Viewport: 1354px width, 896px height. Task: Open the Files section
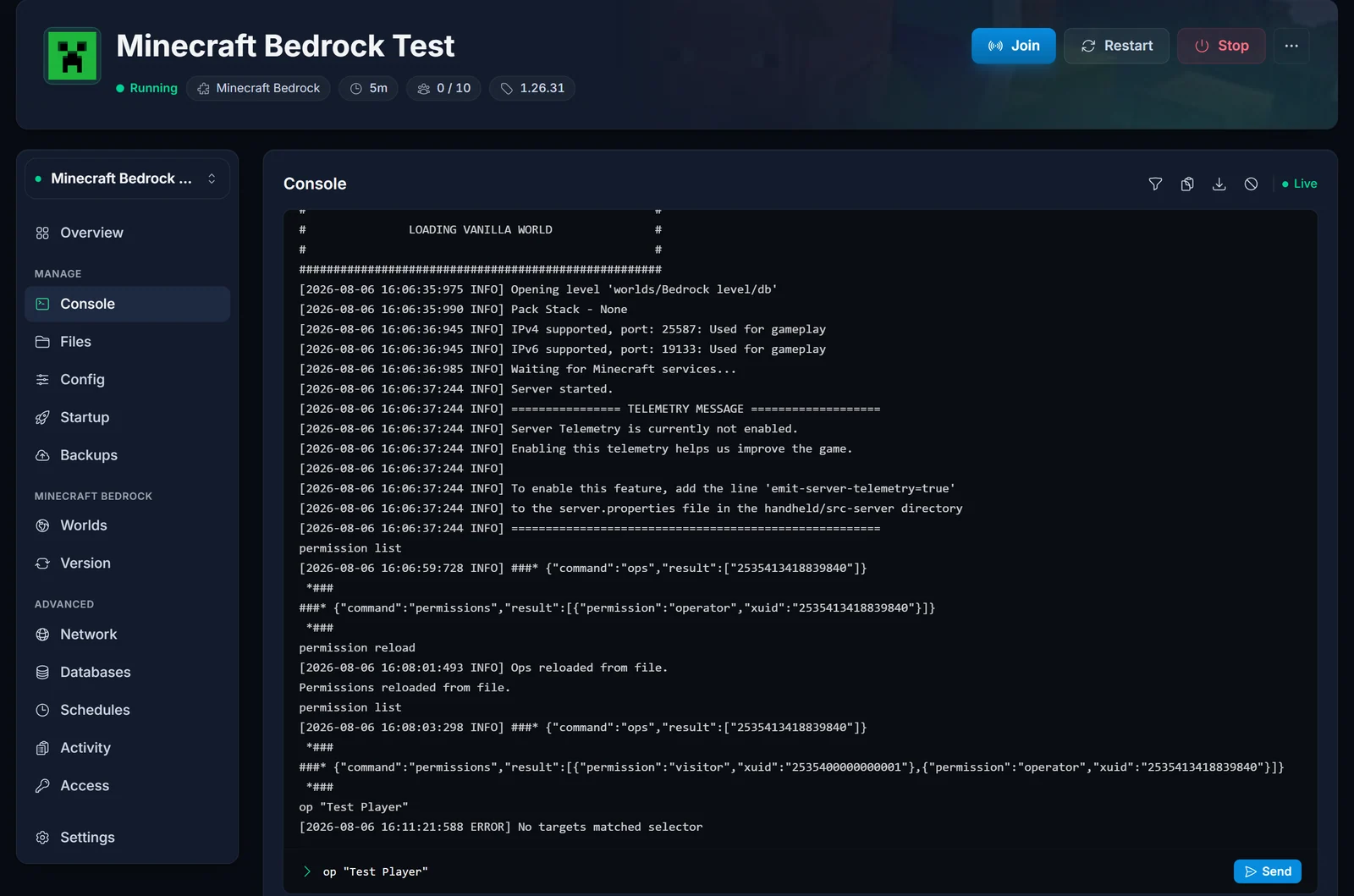pos(127,342)
